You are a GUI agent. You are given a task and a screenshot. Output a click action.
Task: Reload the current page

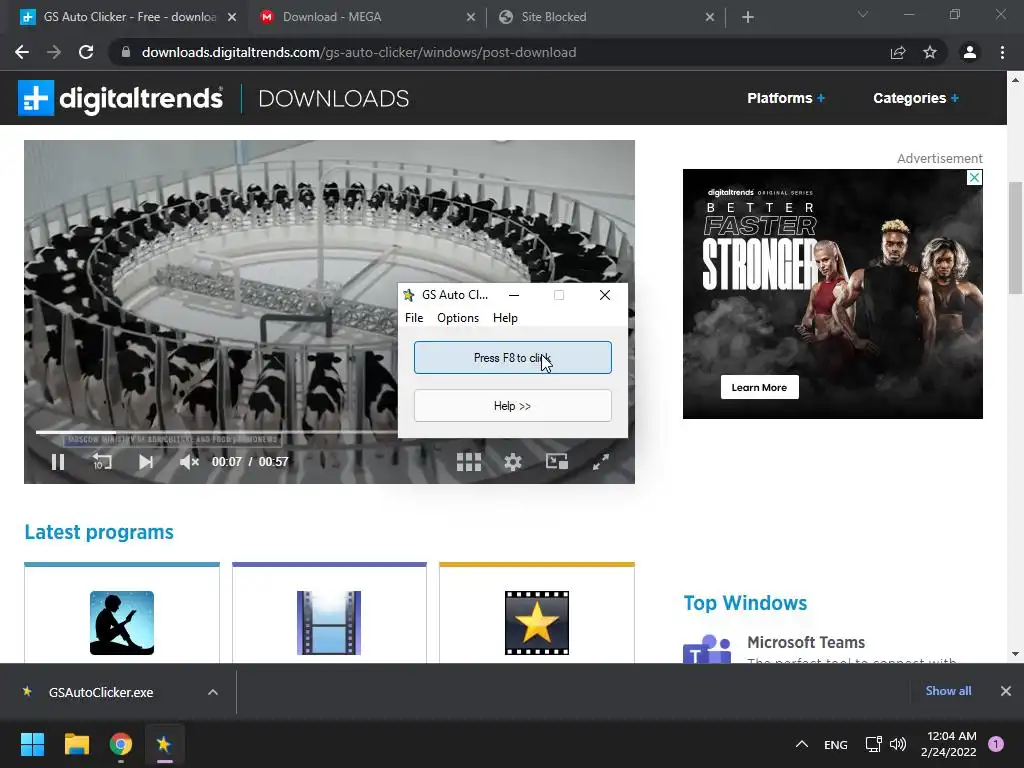(86, 52)
